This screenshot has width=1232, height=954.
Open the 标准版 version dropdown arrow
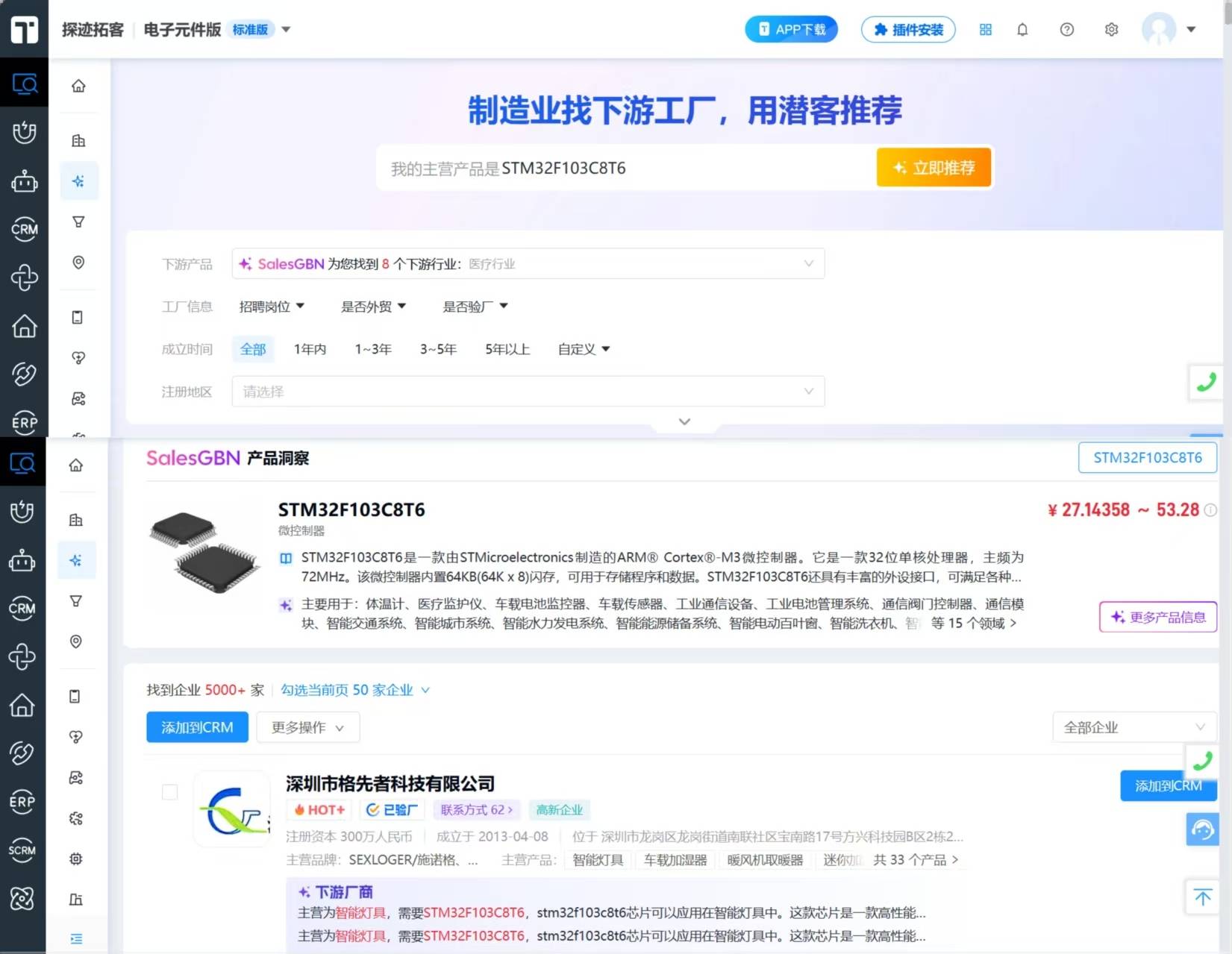tap(286, 30)
